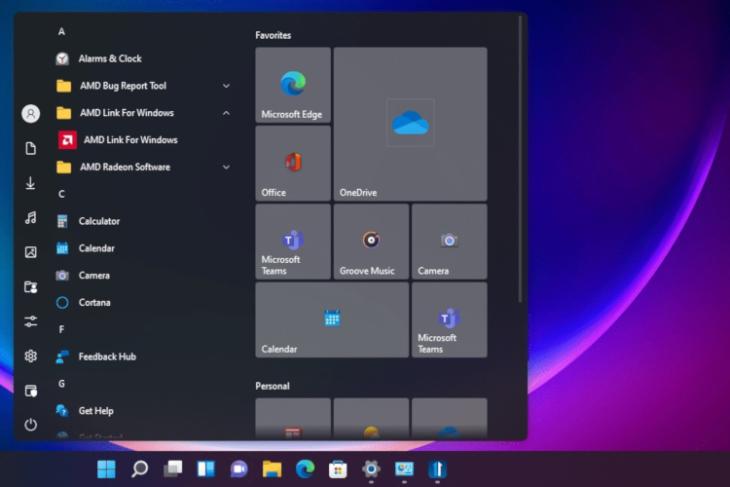Click the Power button in Start sidebar
Screen dimensions: 730x487
[31, 425]
